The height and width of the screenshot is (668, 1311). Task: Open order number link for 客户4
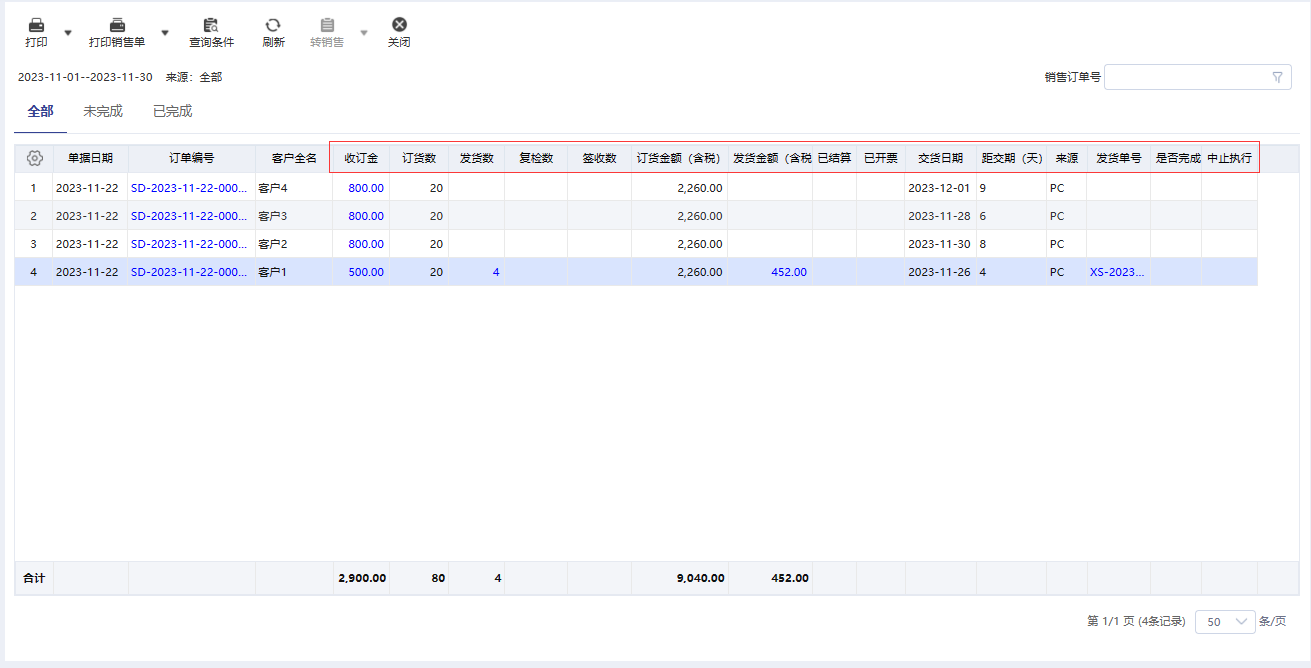(x=189, y=188)
